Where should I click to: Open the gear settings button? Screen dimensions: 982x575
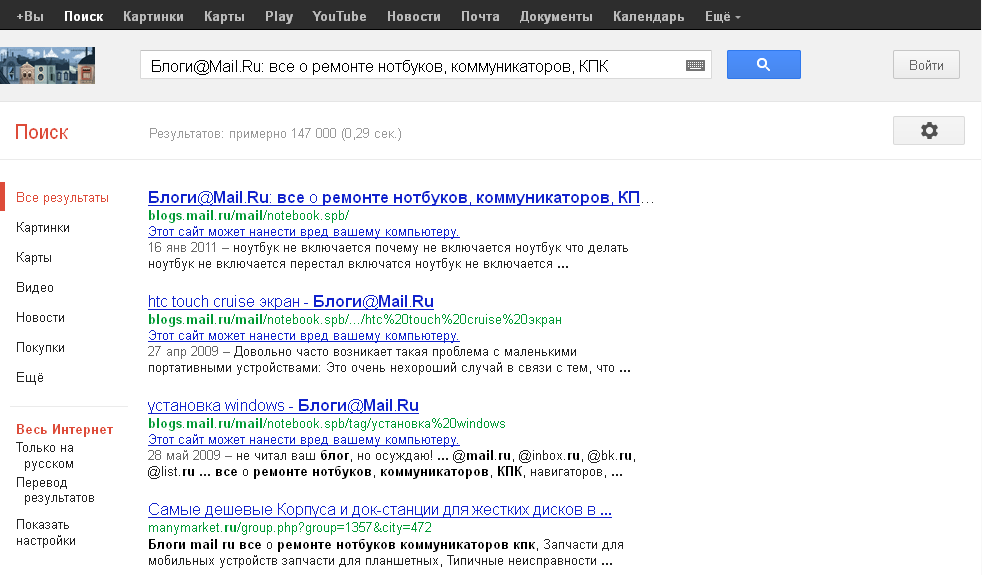(928, 131)
